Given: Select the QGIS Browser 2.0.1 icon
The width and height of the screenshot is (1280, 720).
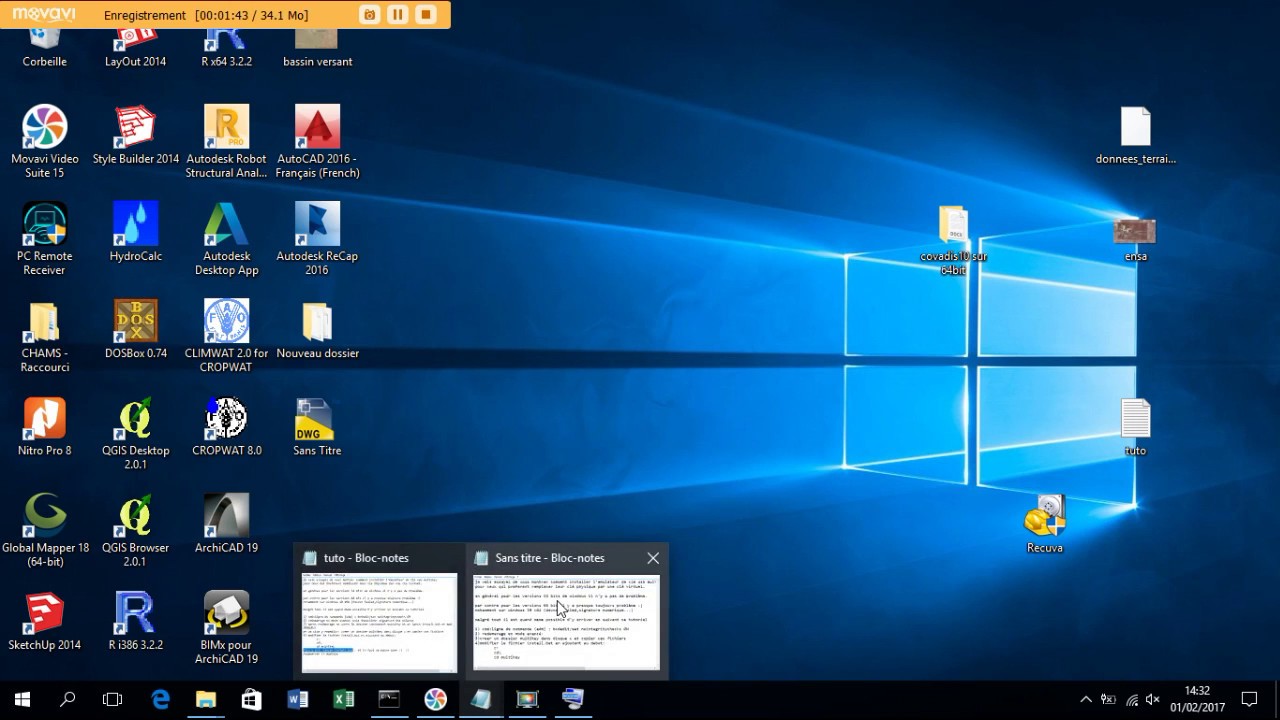Looking at the screenshot, I should tap(136, 531).
